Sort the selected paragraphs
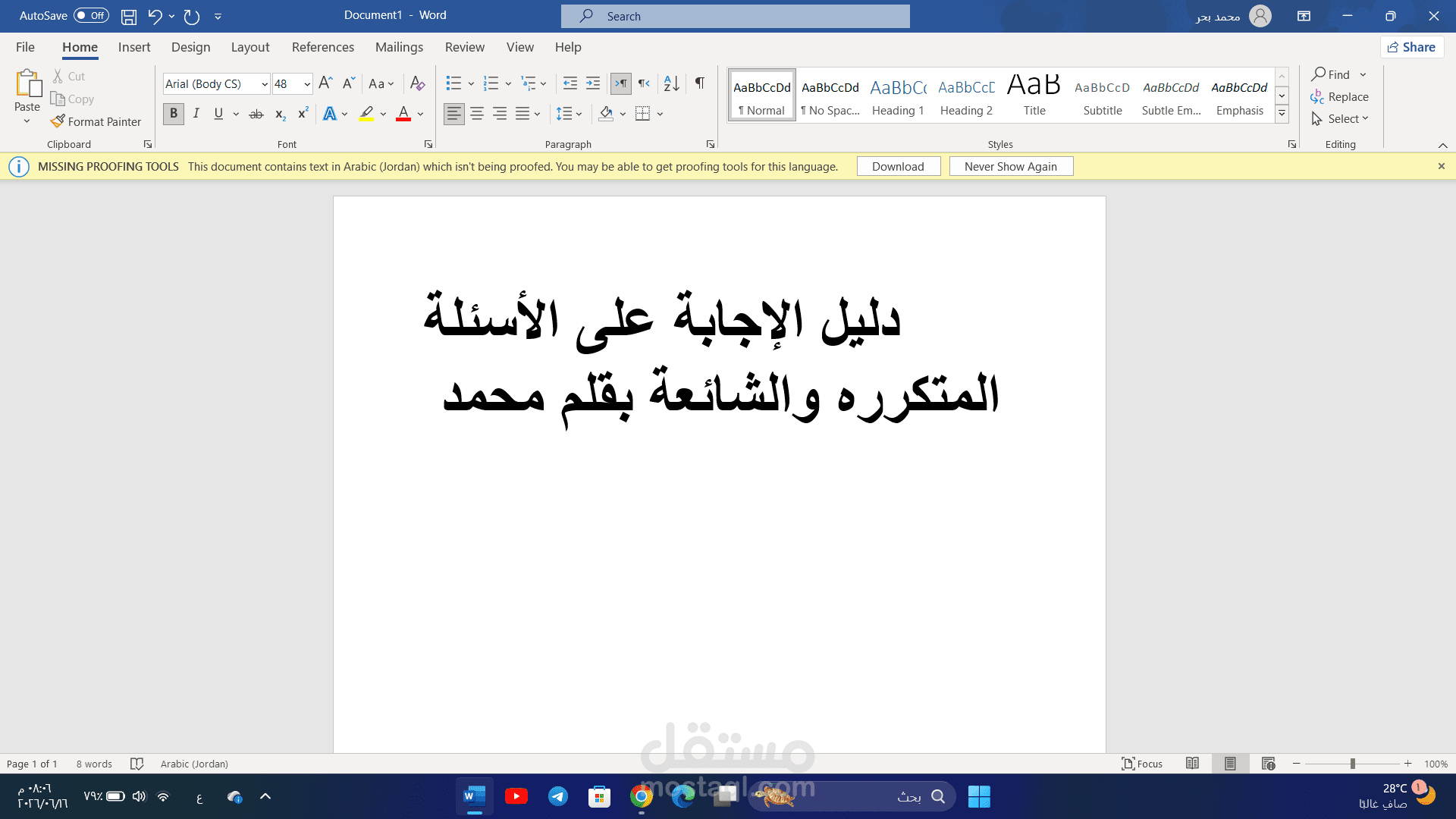 tap(671, 83)
